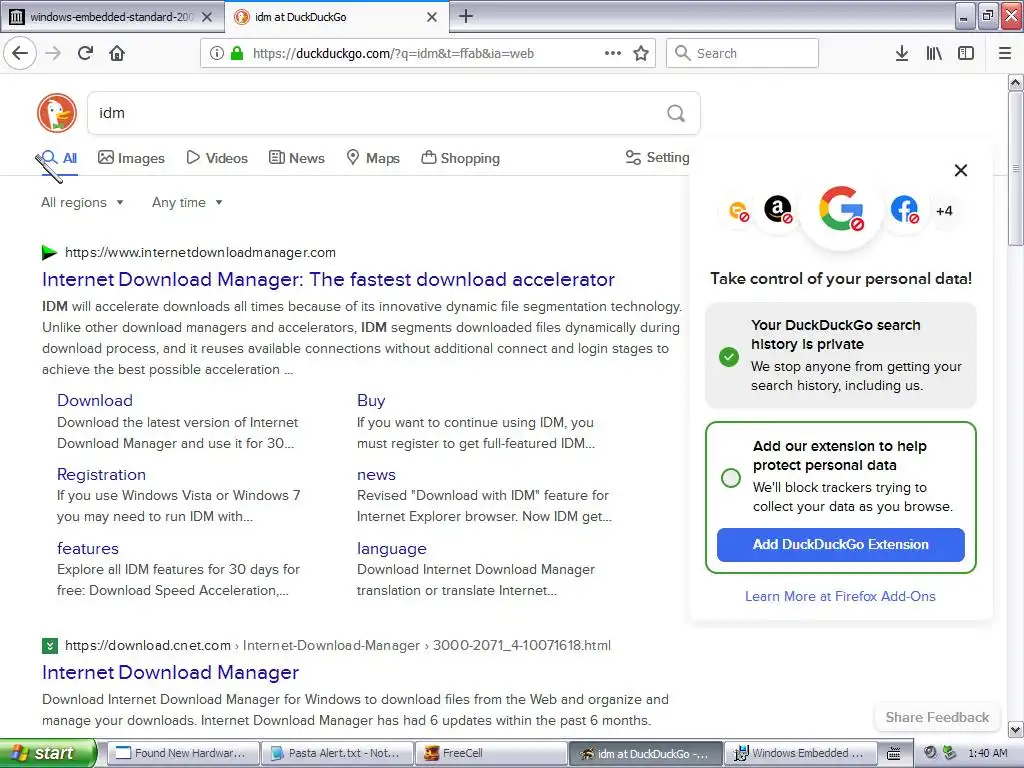Click the internetdownloadmanager.com URL text
Image resolution: width=1024 pixels, height=768 pixels.
[x=200, y=253]
